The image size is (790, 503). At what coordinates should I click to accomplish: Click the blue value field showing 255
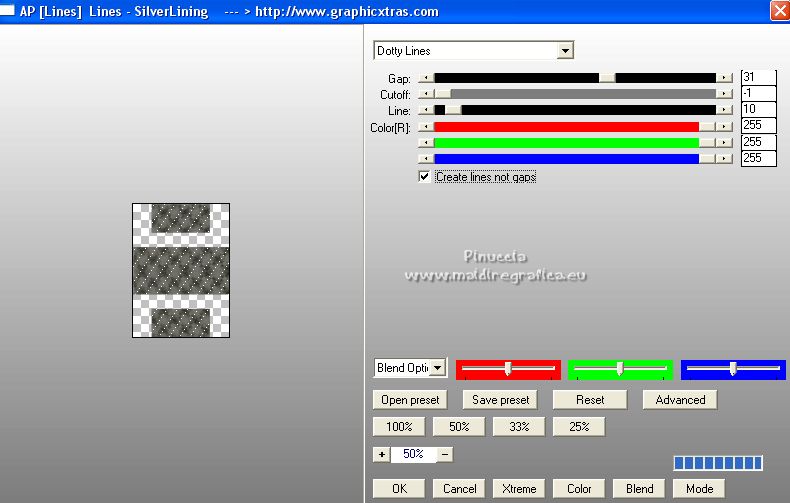click(x=759, y=158)
